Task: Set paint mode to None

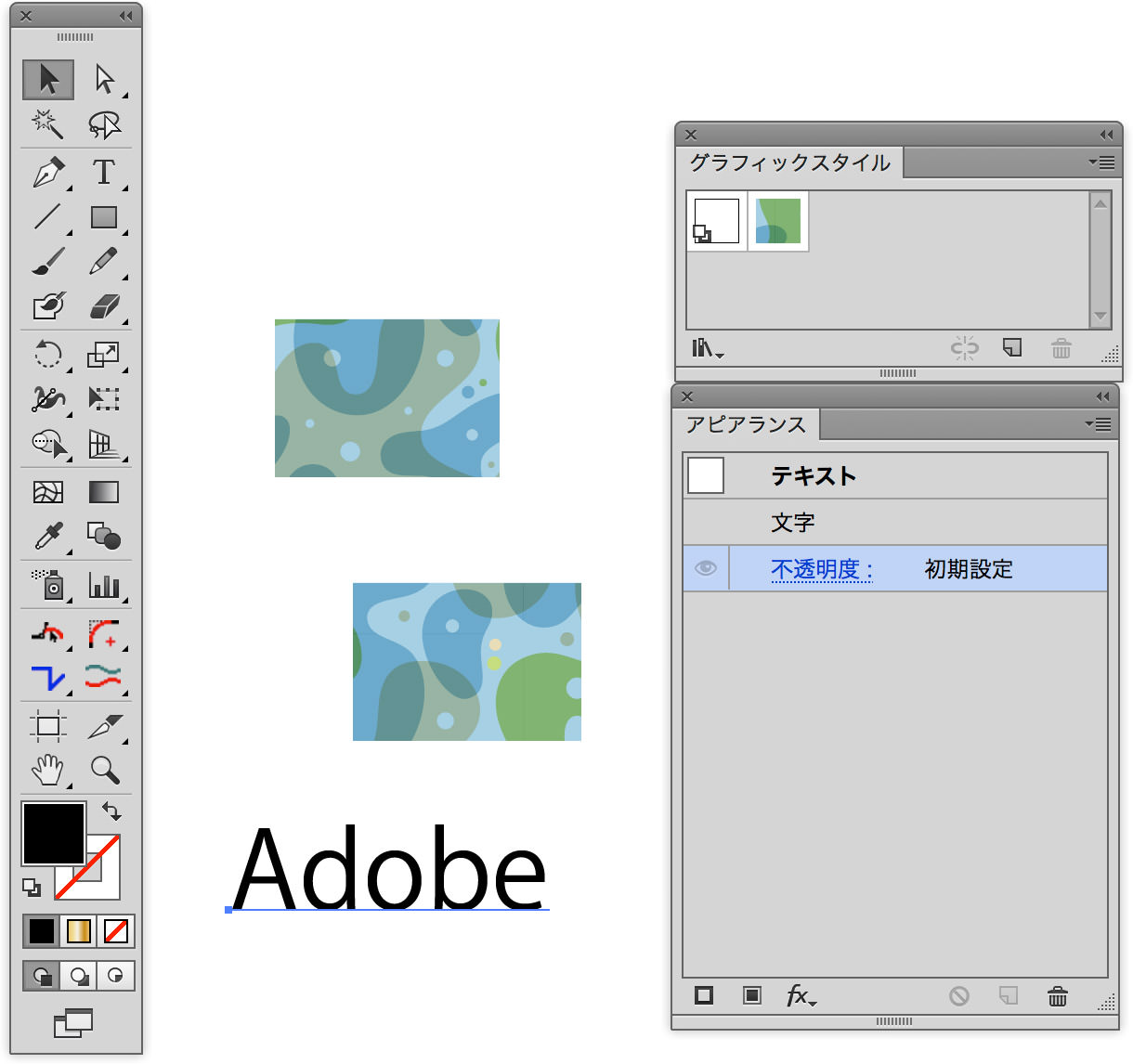Action: 116,930
